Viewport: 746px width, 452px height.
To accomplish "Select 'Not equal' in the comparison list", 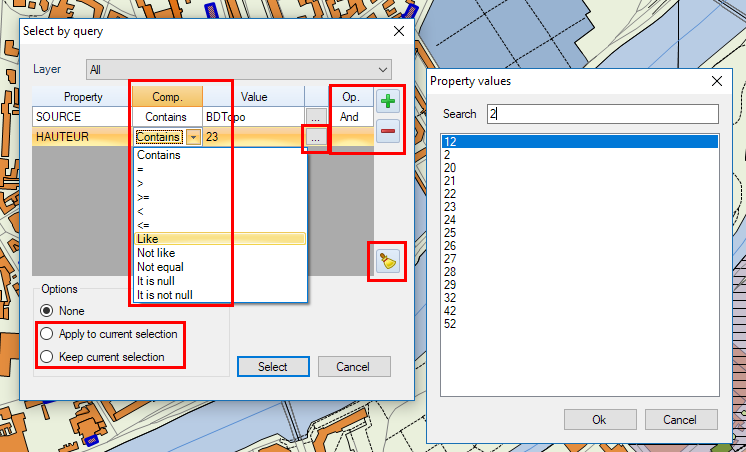I will point(160,267).
